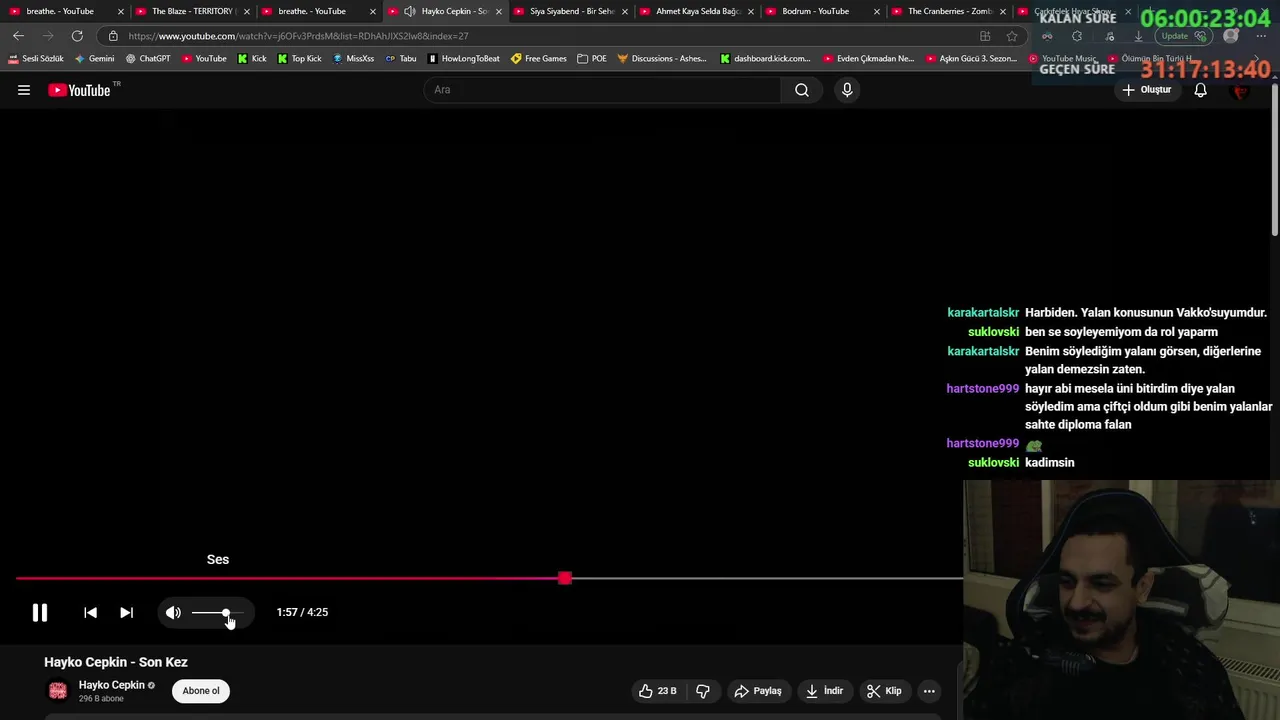Open the HowLongToBeat bookmark

click(x=464, y=59)
